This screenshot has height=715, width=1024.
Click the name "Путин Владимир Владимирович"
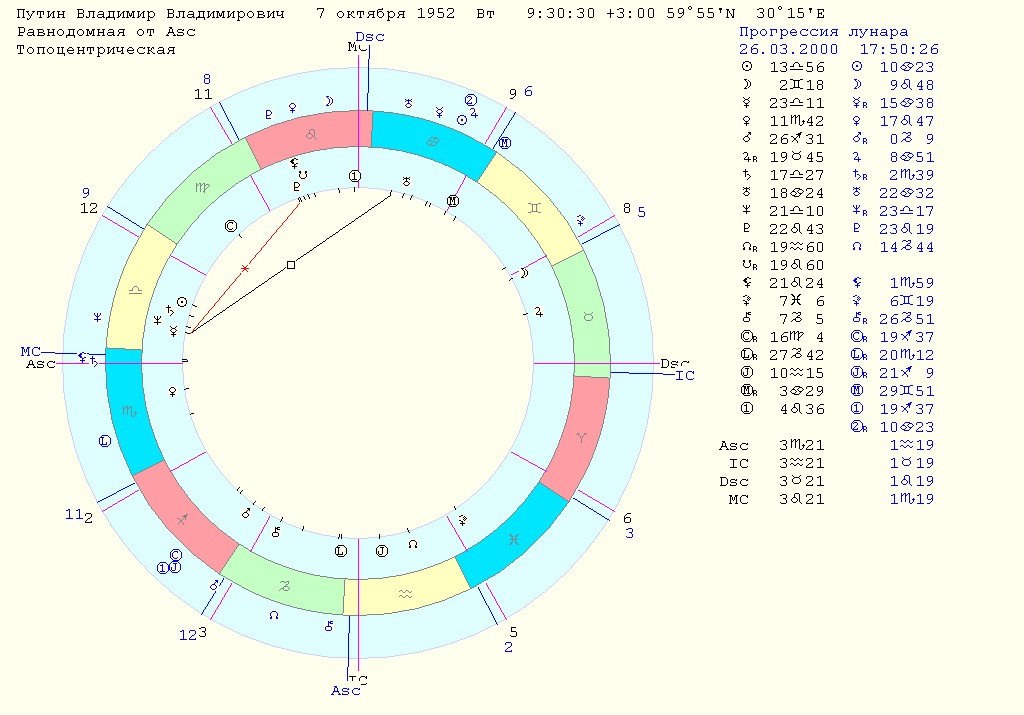point(151,14)
